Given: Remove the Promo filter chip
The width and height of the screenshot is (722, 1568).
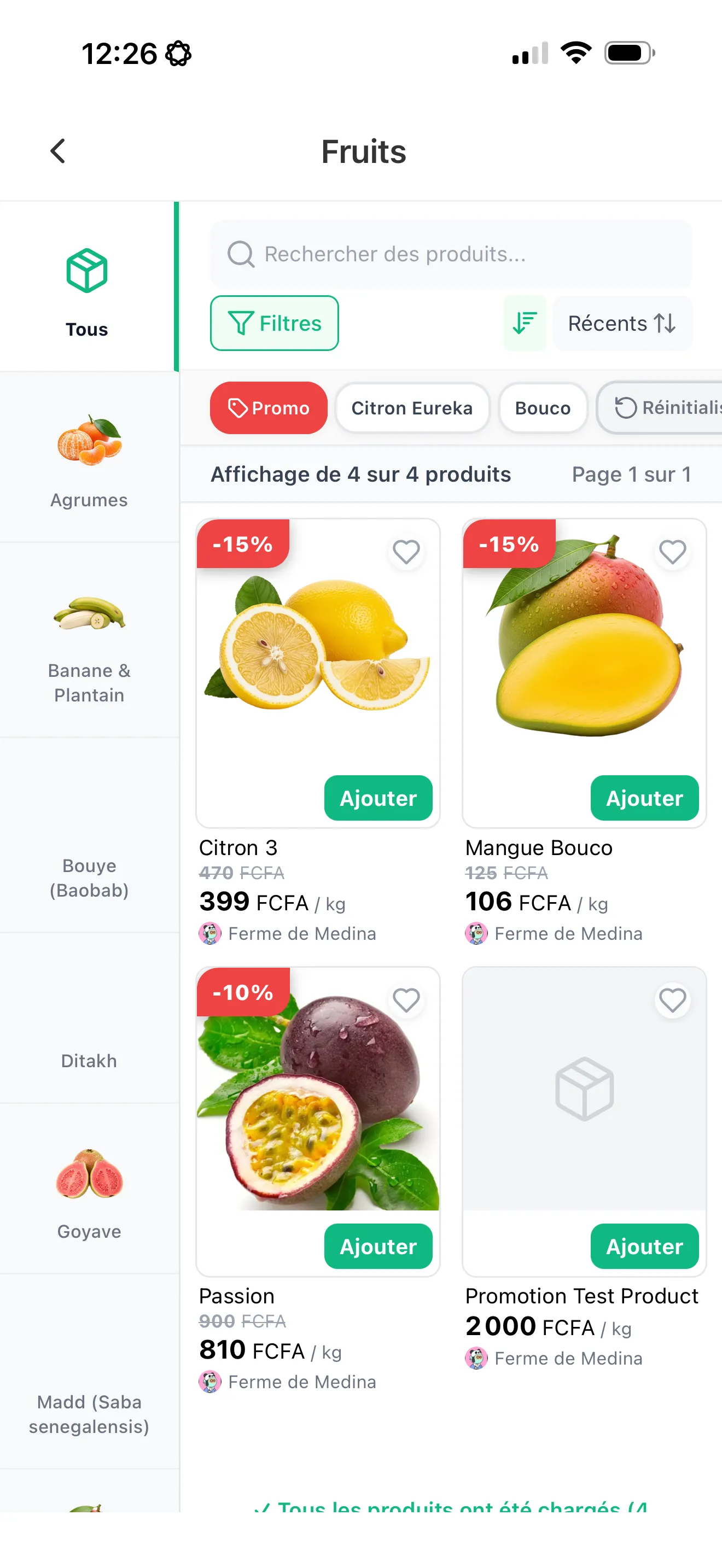Looking at the screenshot, I should [269, 408].
